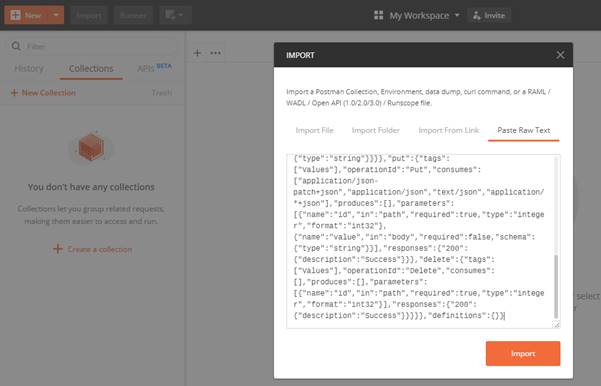Open the APIs beta tab
Viewport: 601px width, 386px height.
154,68
